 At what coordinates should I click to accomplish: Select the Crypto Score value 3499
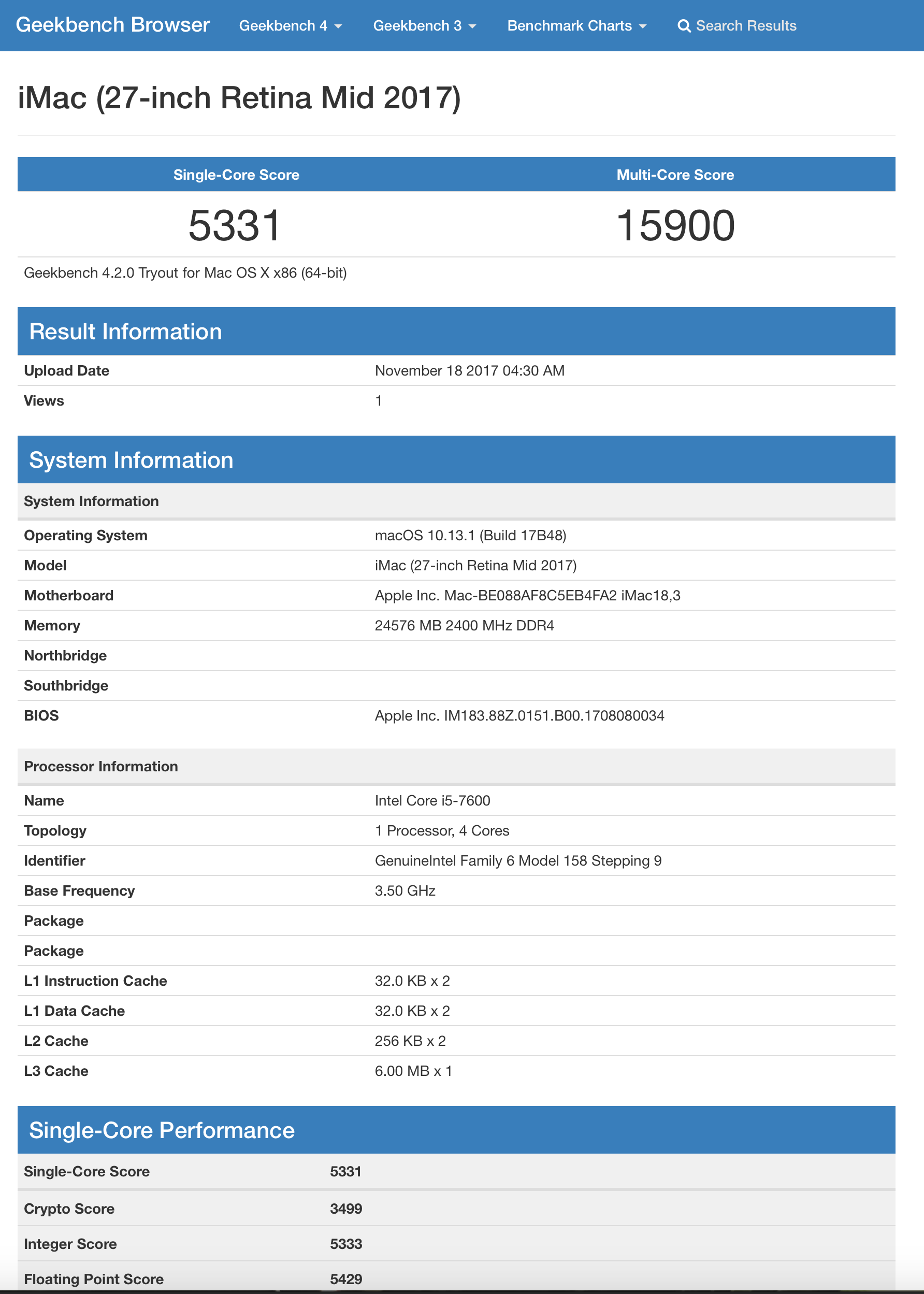346,1209
